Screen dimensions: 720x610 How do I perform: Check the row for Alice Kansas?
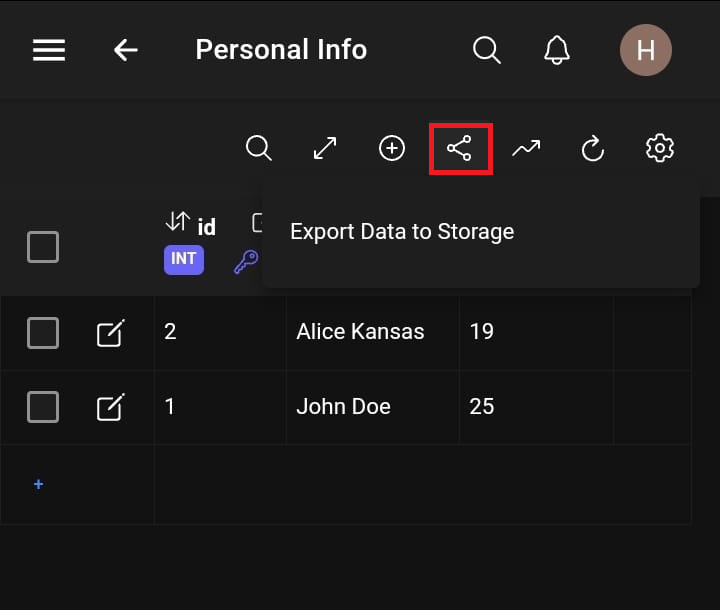point(43,332)
